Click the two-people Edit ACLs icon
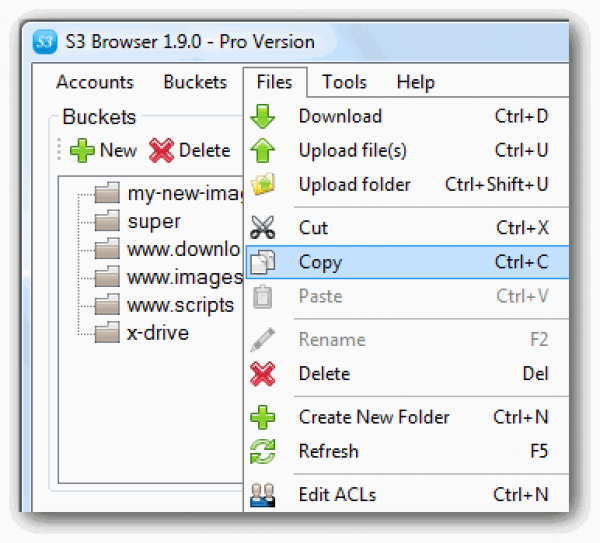Viewport: 600px width, 543px height. tap(262, 495)
